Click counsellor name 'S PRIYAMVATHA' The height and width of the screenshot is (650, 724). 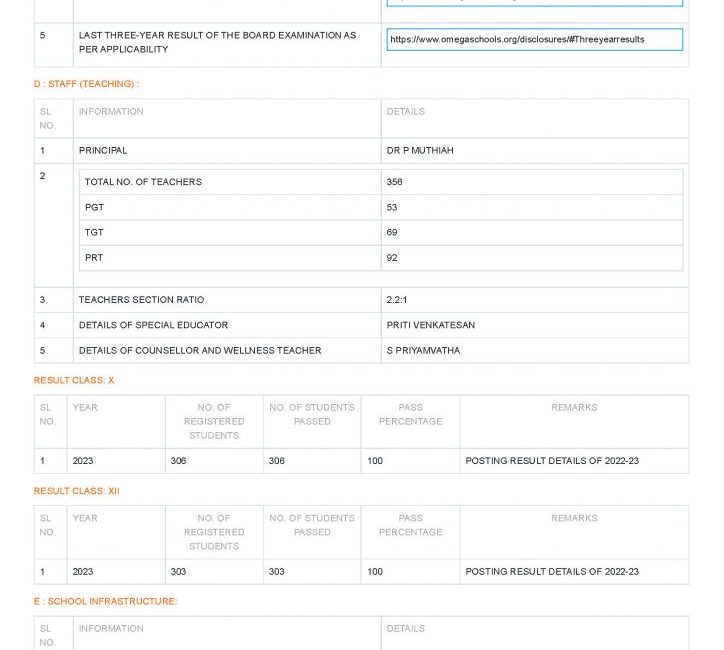pos(424,351)
